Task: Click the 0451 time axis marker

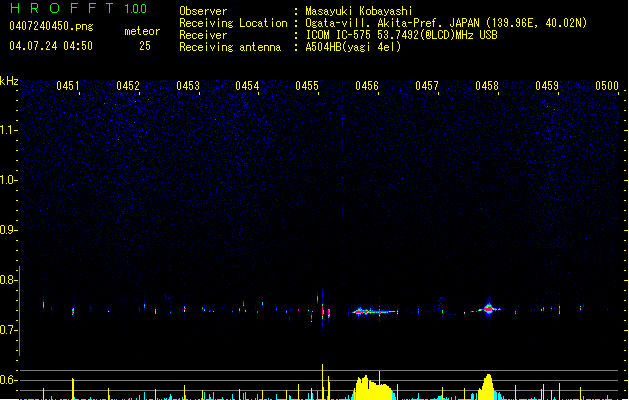Action: pos(68,86)
